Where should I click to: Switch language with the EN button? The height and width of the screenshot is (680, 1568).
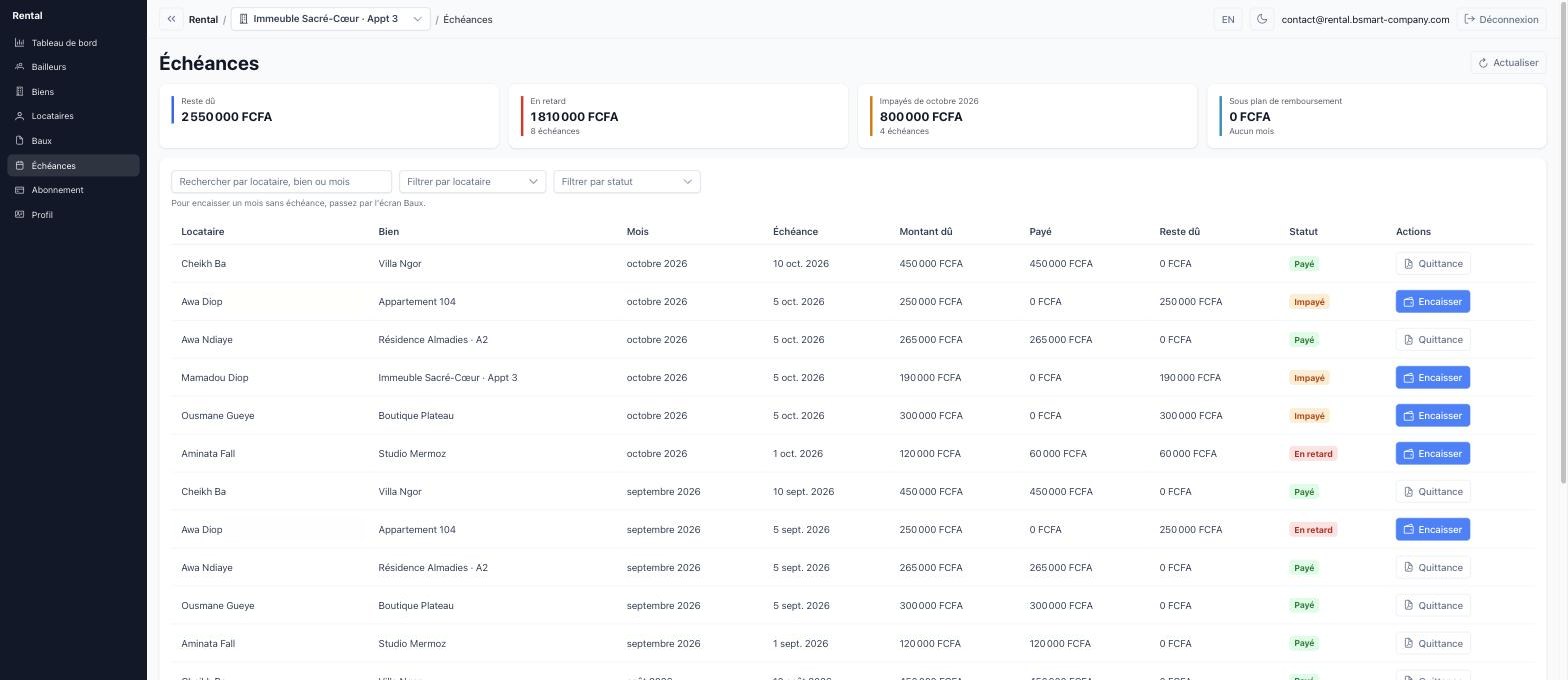(x=1228, y=19)
